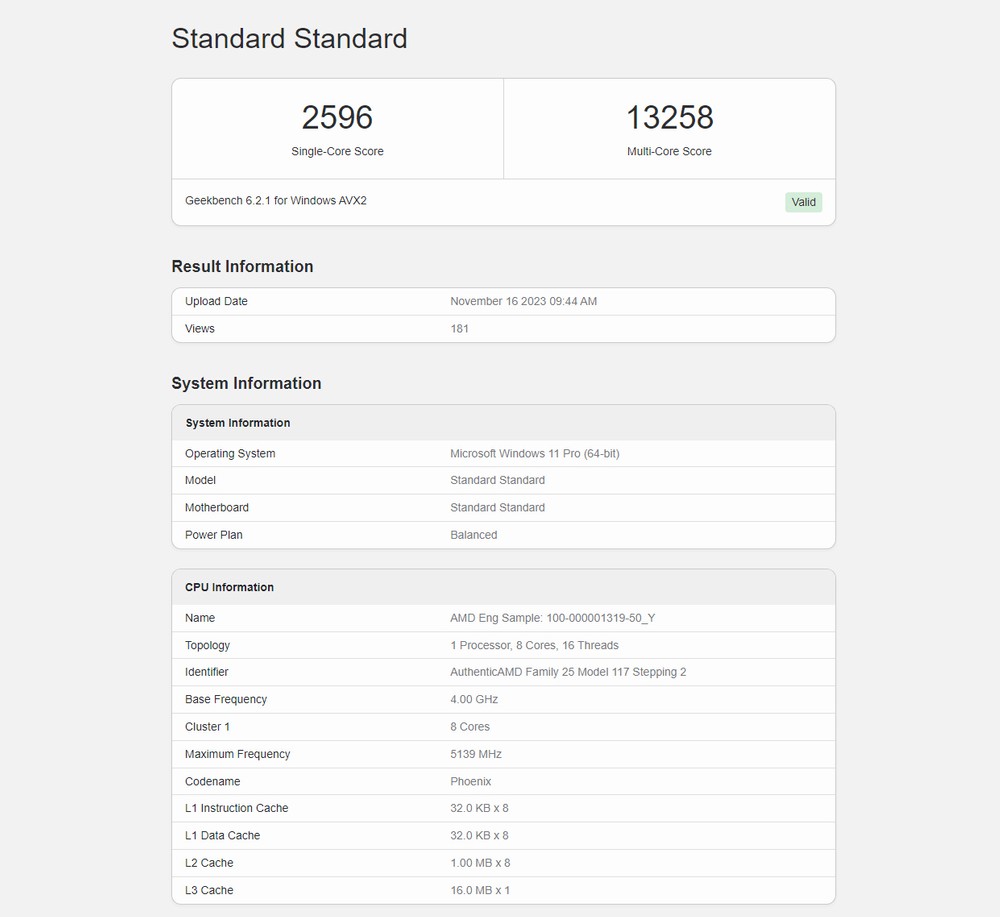Click the large Standard Standard page title

[289, 39]
